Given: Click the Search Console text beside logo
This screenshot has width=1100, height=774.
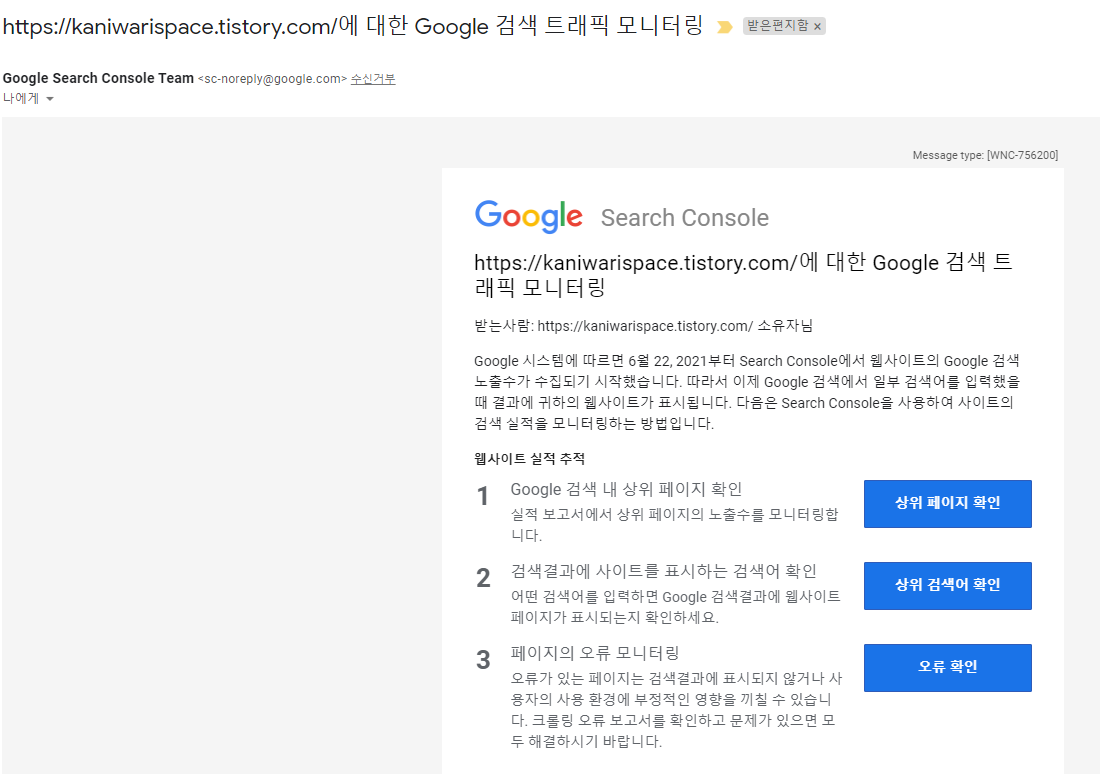Looking at the screenshot, I should pyautogui.click(x=685, y=218).
